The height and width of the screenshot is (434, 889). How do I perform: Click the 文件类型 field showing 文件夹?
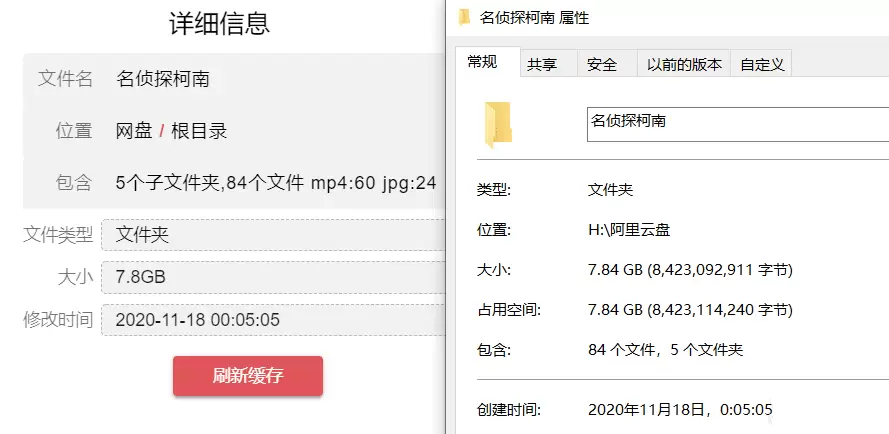[273, 235]
